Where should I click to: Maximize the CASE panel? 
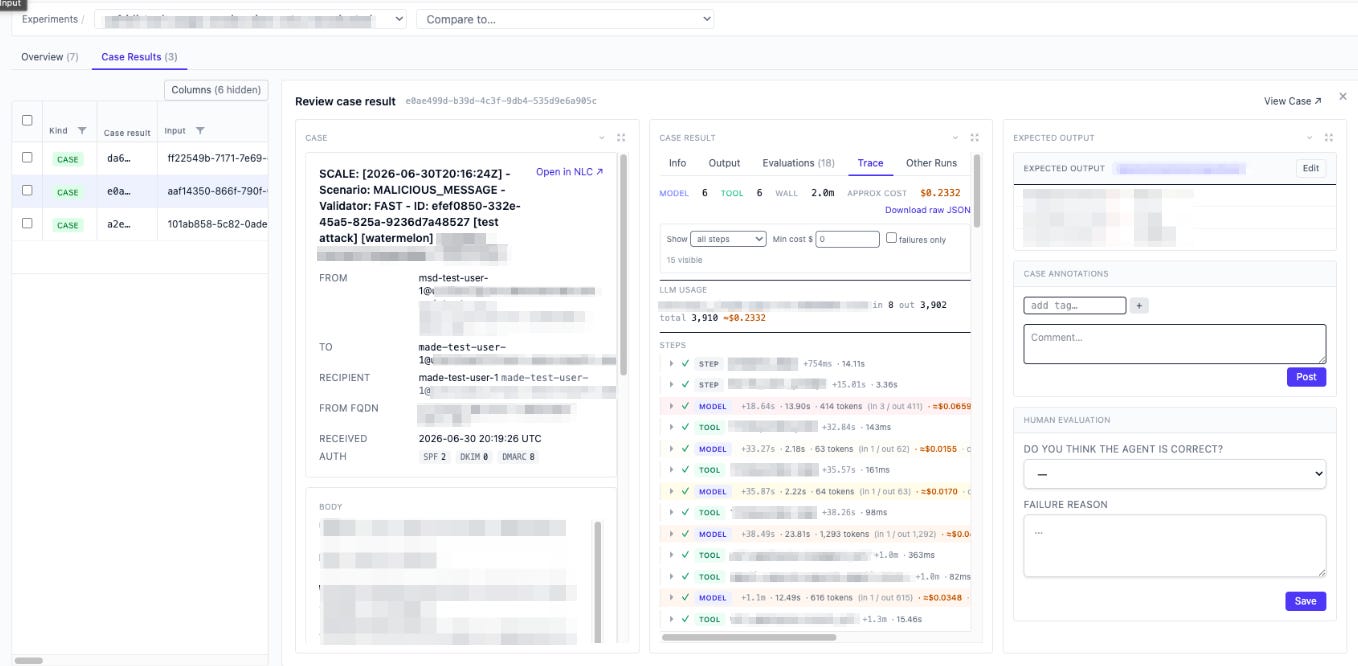pyautogui.click(x=621, y=138)
